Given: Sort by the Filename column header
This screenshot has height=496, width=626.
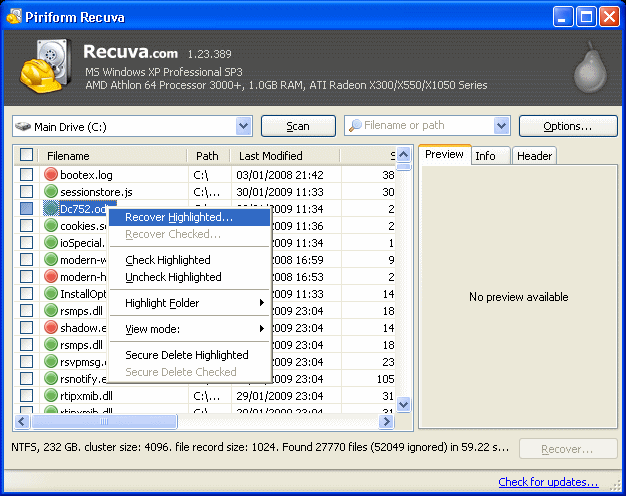Looking at the screenshot, I should 112,156.
